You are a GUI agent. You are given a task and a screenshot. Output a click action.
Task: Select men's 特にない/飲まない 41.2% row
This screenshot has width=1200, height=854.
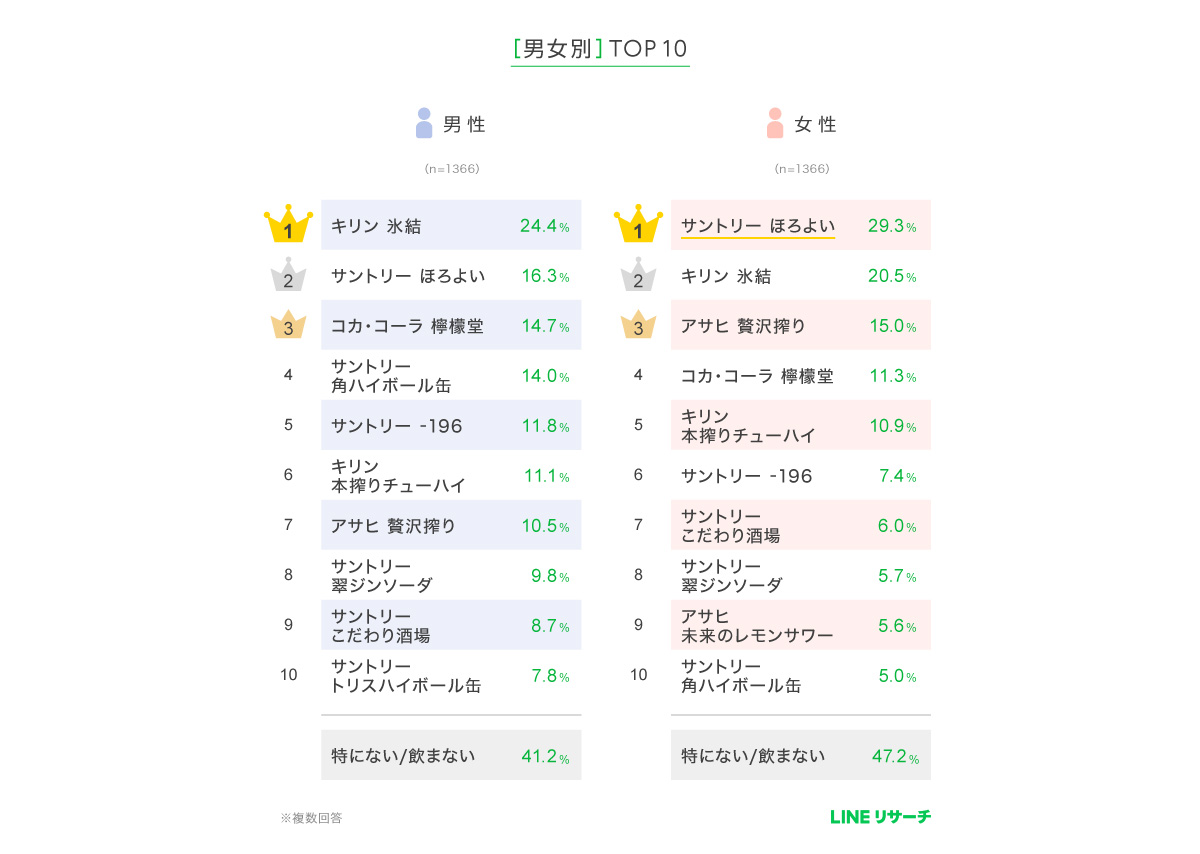[451, 755]
